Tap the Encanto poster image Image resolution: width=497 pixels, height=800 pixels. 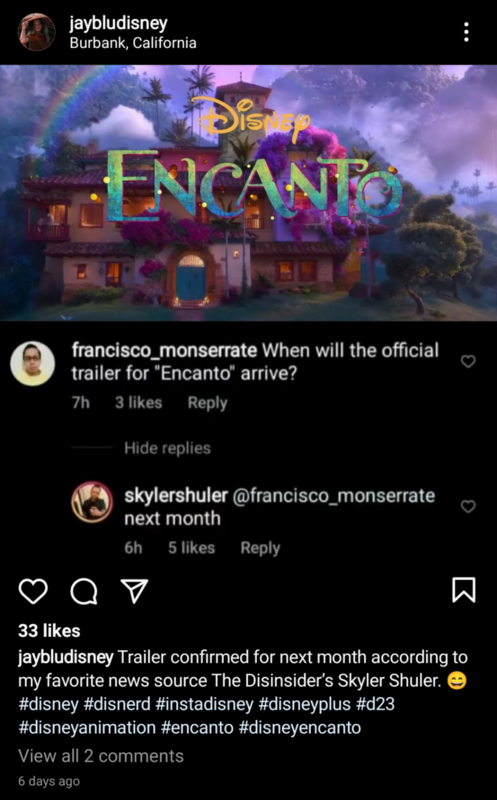coord(248,192)
